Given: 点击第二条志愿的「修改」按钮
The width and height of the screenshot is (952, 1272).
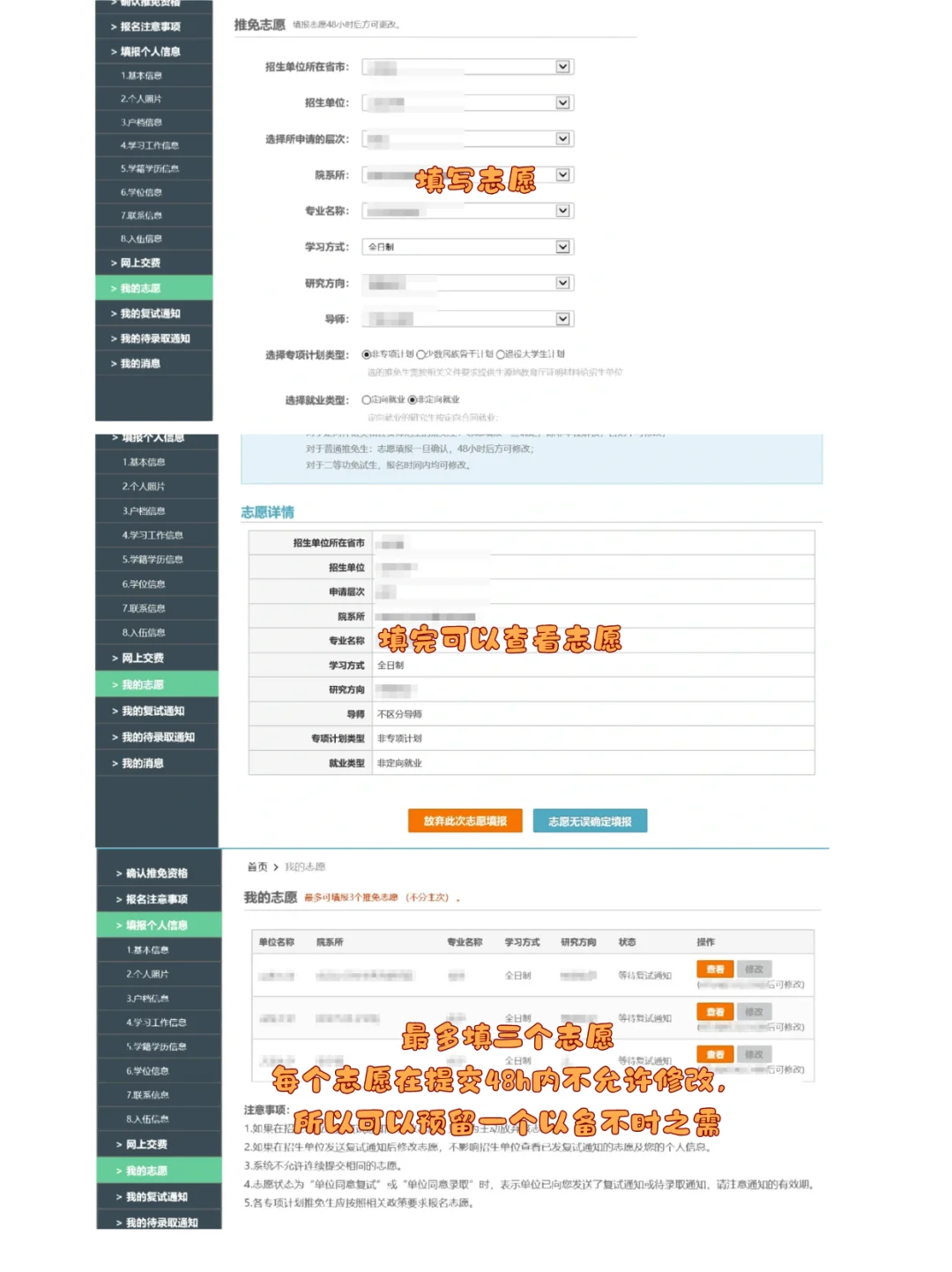Looking at the screenshot, I should (755, 1011).
